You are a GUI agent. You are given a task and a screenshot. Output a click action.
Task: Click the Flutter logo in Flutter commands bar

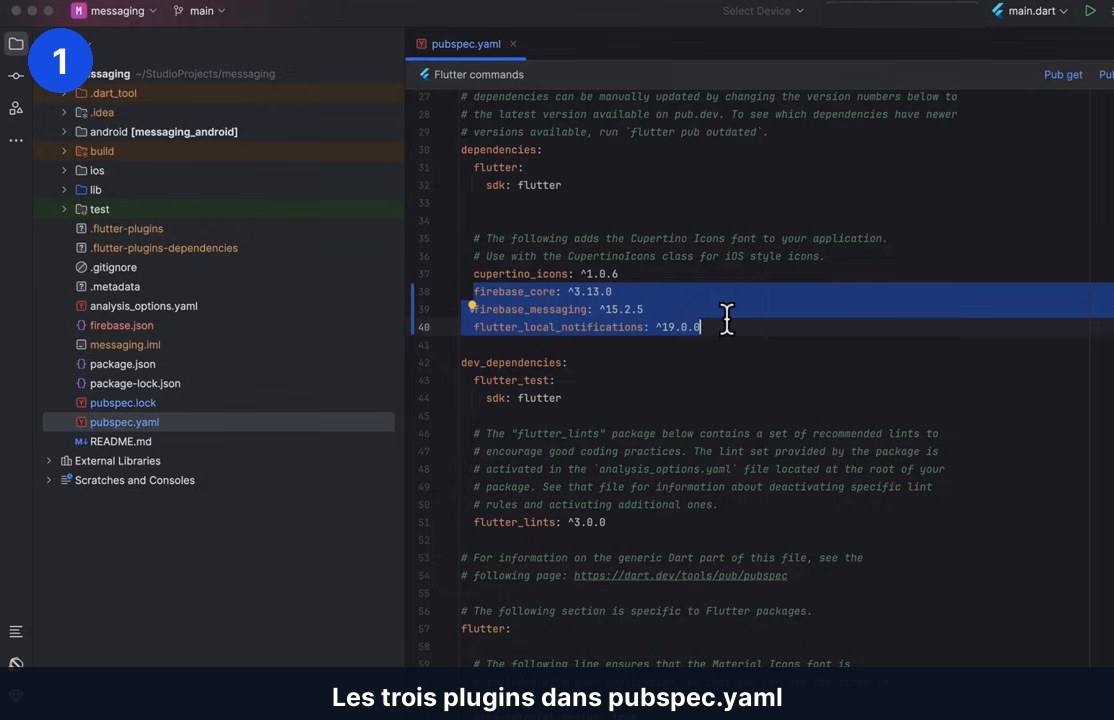[424, 74]
